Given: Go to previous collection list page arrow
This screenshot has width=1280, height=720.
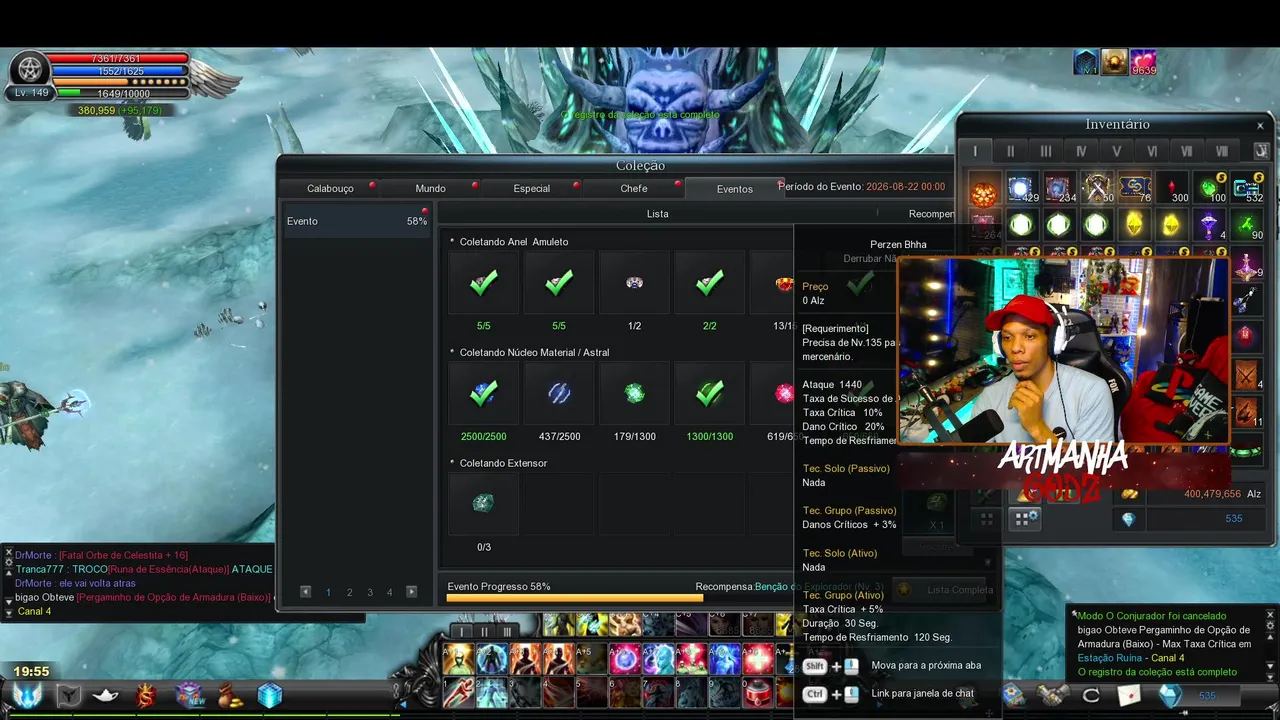Looking at the screenshot, I should point(306,592).
